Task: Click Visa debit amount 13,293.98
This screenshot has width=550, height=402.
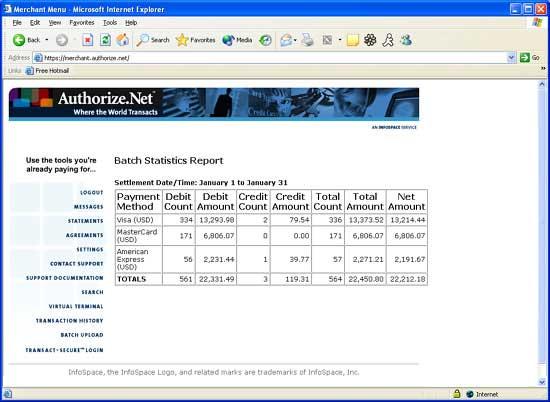Action: [216, 220]
